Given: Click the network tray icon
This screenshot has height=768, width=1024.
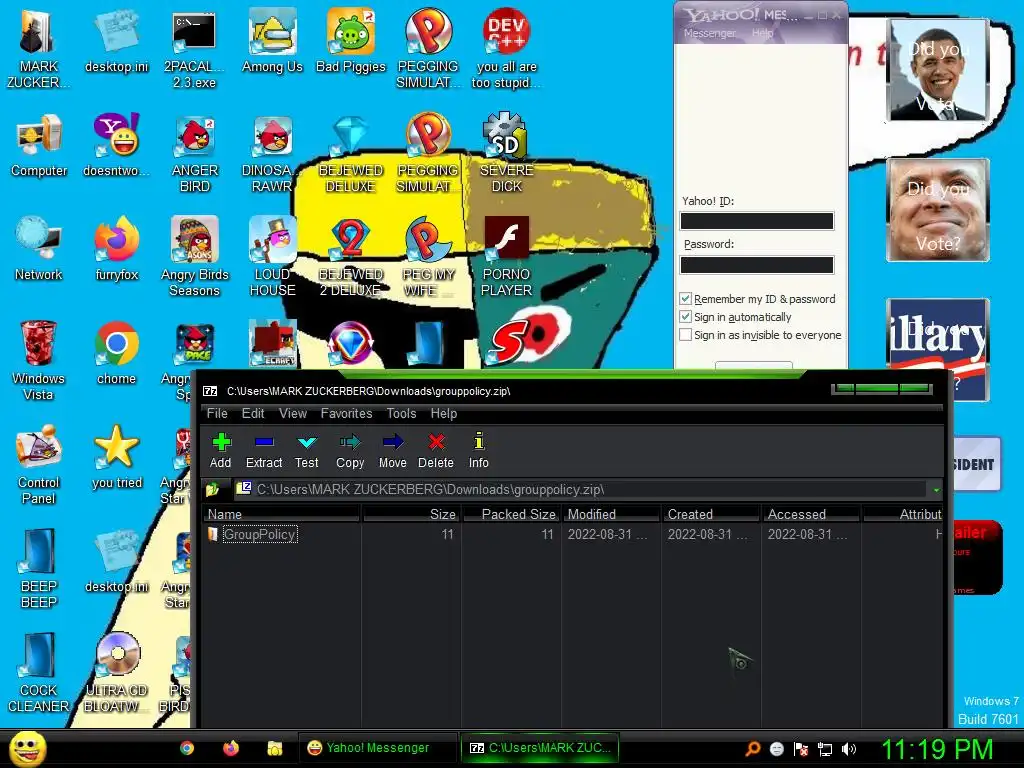Looking at the screenshot, I should pos(825,749).
